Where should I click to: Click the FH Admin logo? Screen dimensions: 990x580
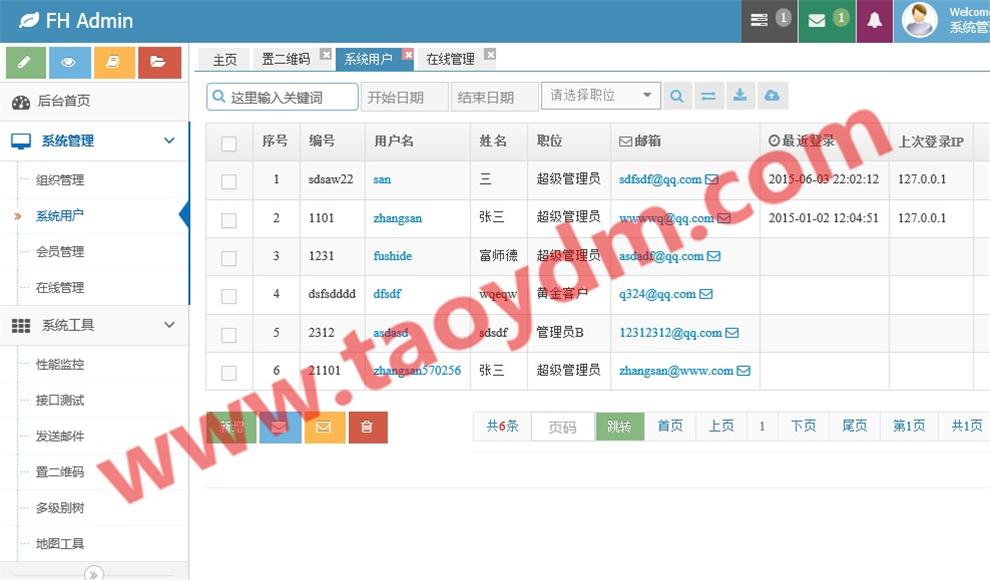pyautogui.click(x=76, y=21)
